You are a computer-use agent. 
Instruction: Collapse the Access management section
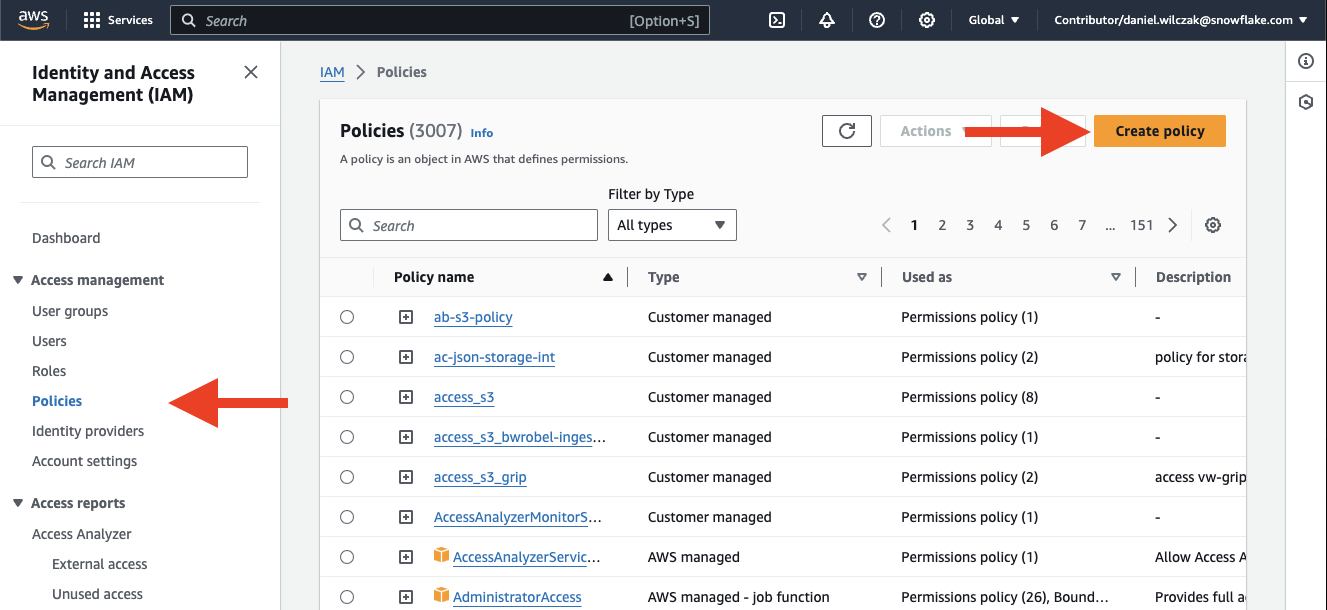(18, 280)
